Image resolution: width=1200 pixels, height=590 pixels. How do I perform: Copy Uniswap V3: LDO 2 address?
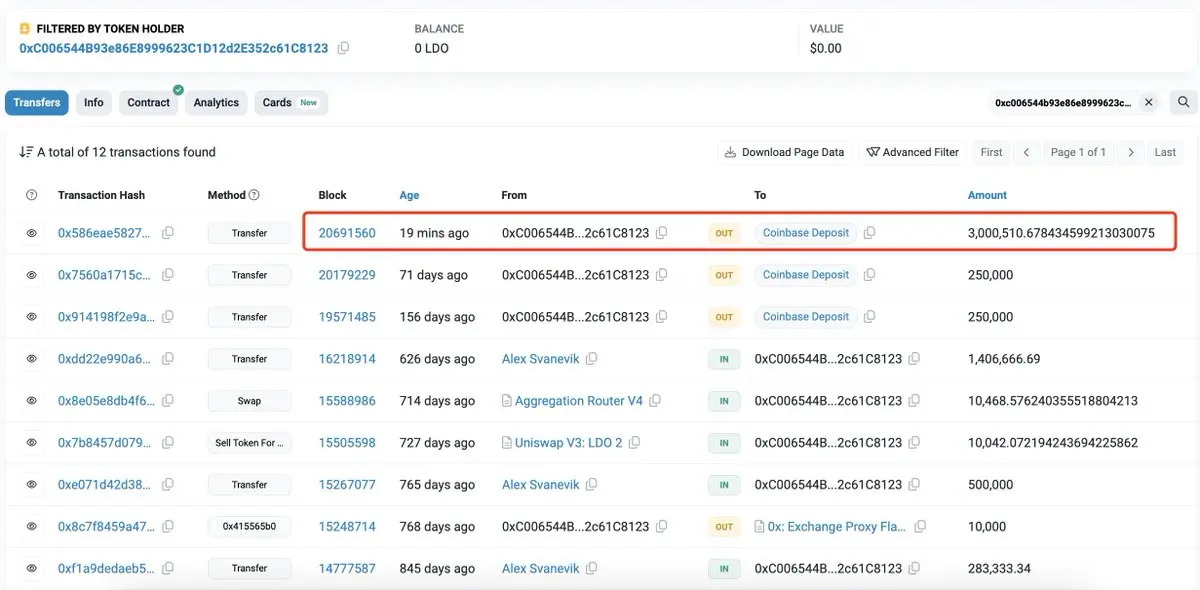click(x=635, y=443)
